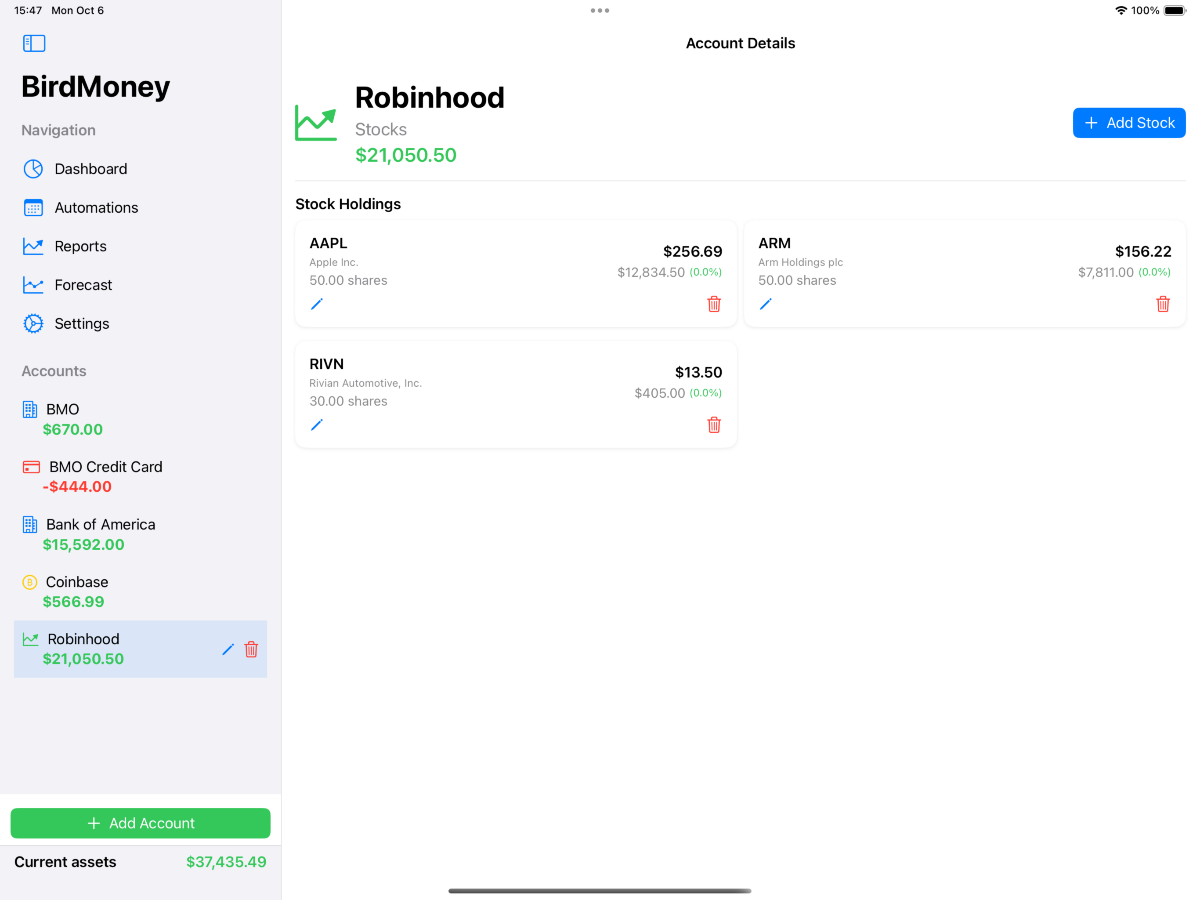Open the Dashboard page
Image resolution: width=1200 pixels, height=900 pixels.
coord(90,169)
